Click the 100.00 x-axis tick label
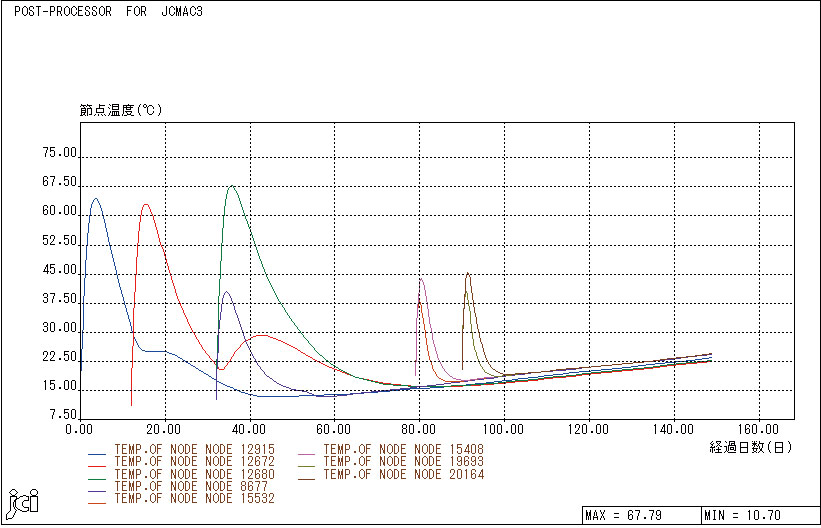The height and width of the screenshot is (528, 821). tap(504, 430)
